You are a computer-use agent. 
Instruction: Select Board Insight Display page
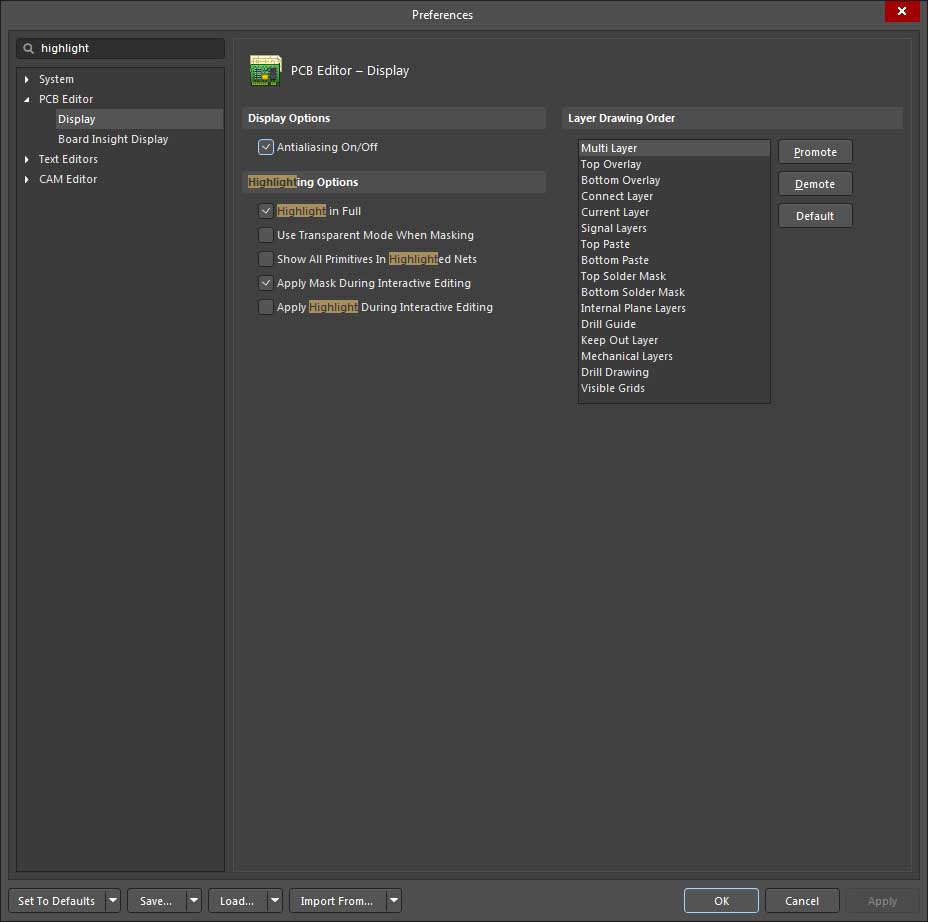[x=113, y=139]
